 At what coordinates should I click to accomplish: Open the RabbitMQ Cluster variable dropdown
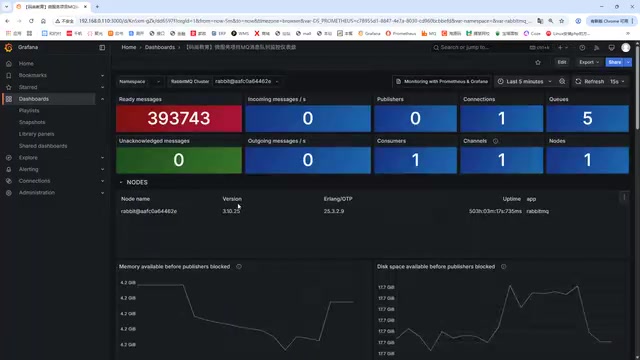click(246, 82)
